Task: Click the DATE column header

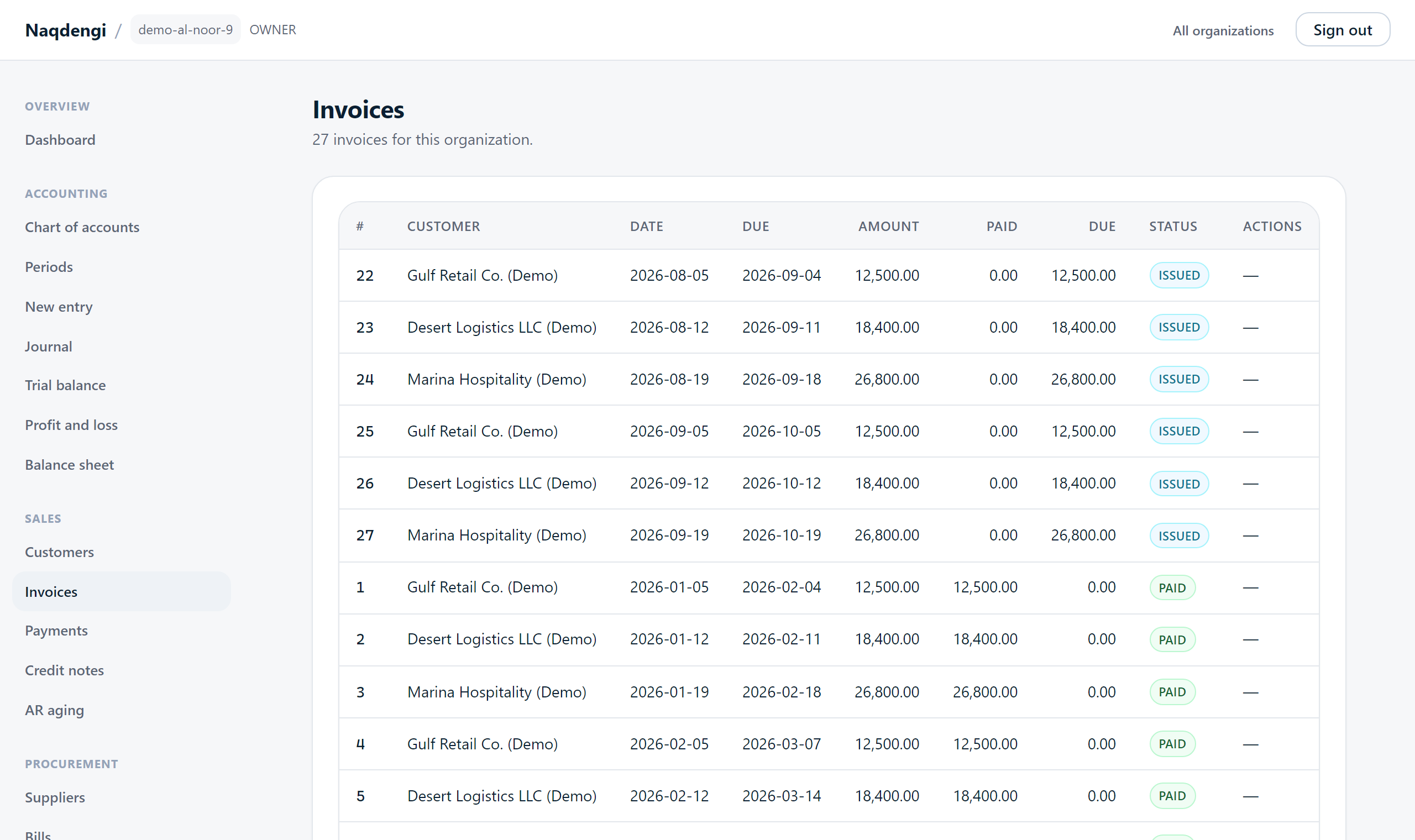Action: [646, 227]
